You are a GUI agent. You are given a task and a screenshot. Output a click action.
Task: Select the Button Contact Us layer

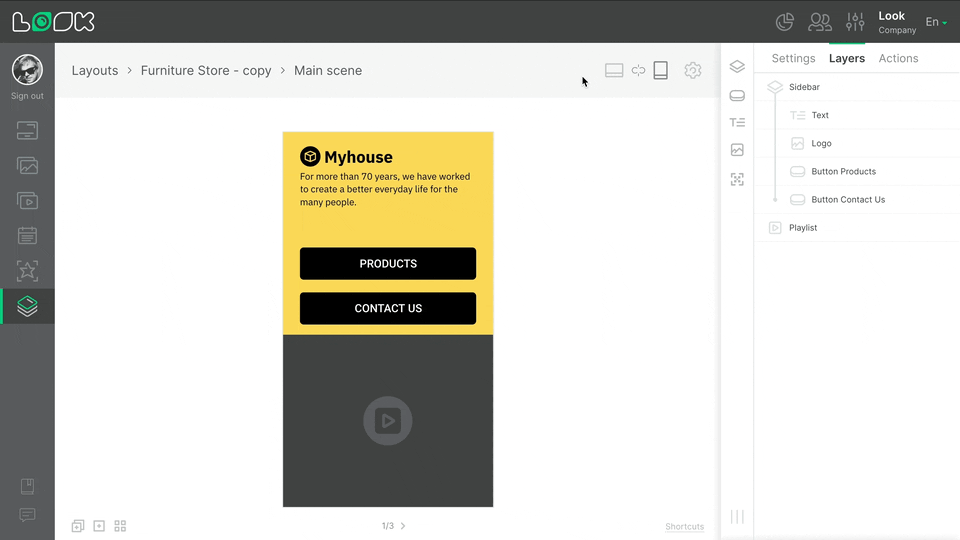[848, 199]
